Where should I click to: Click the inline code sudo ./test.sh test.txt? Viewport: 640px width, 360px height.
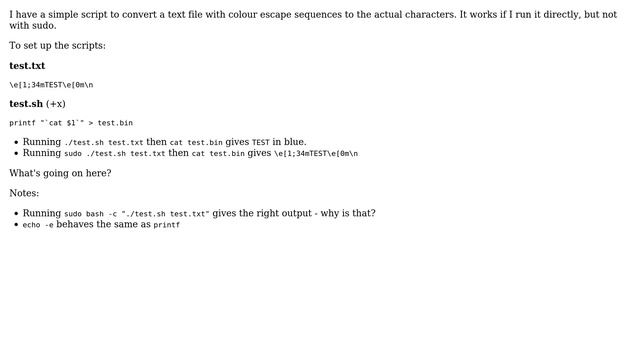(x=115, y=153)
